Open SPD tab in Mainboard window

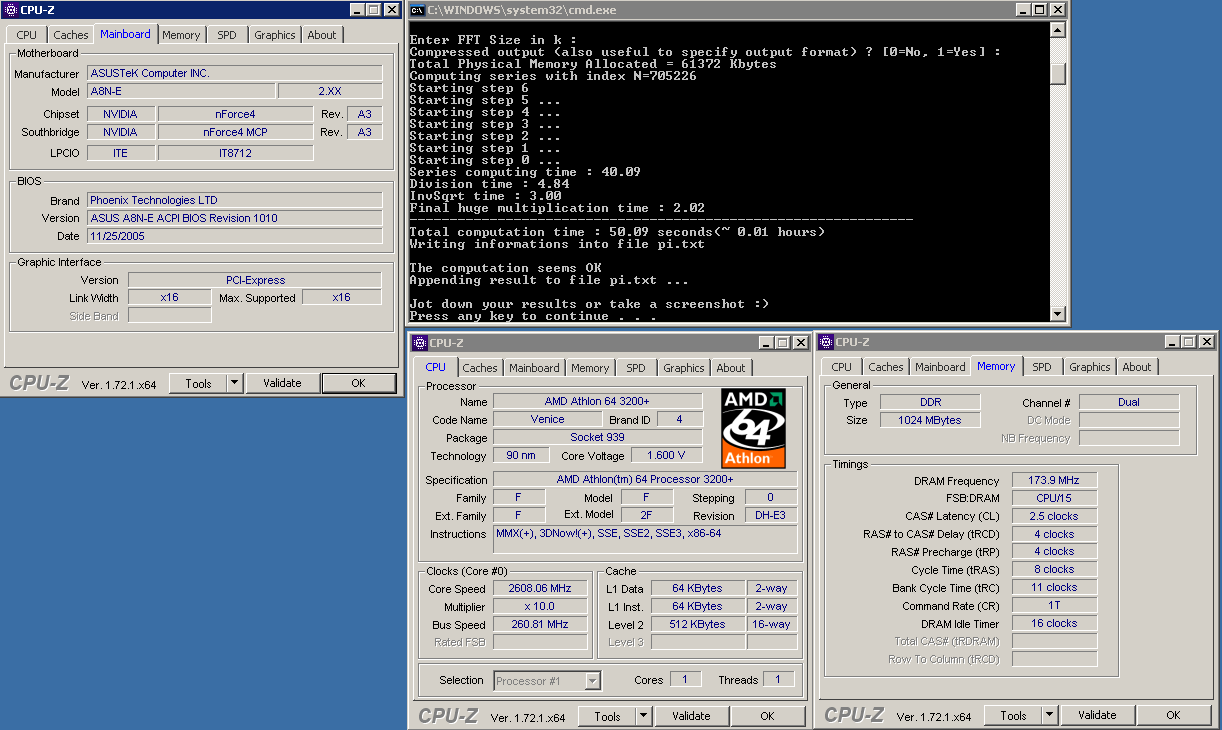[x=227, y=35]
